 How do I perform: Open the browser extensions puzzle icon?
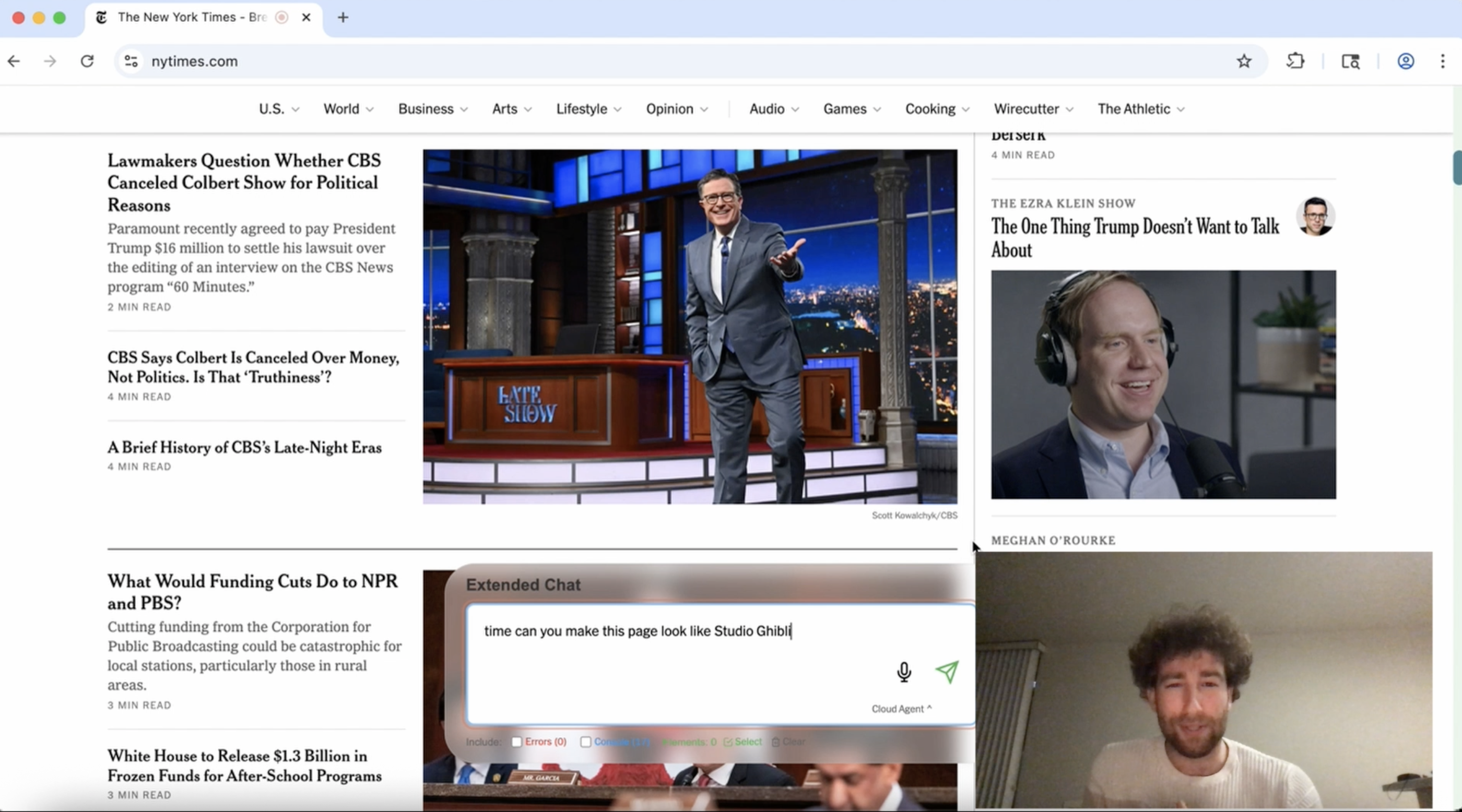[1295, 61]
